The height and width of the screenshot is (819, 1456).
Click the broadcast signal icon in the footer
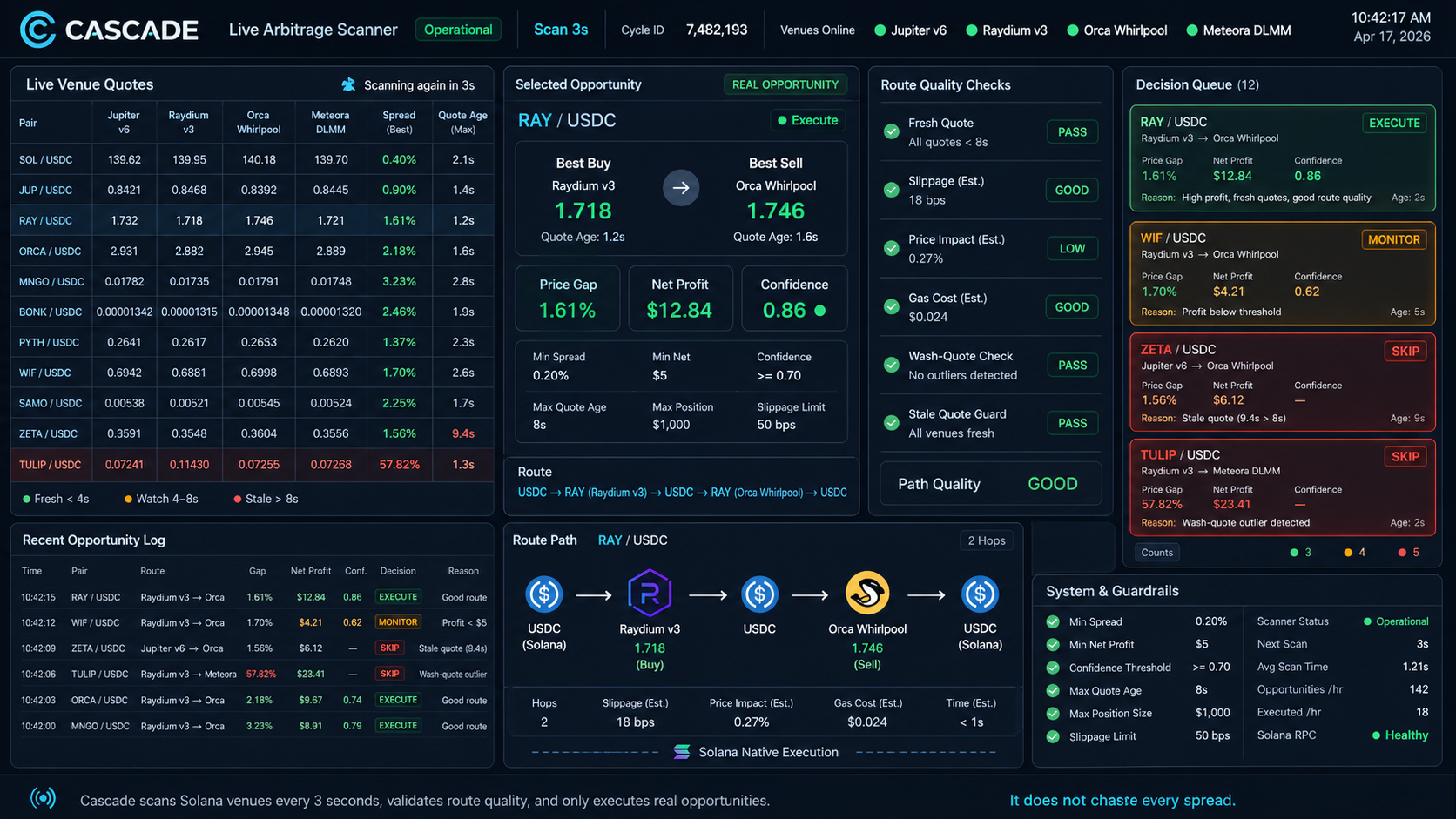pyautogui.click(x=43, y=798)
